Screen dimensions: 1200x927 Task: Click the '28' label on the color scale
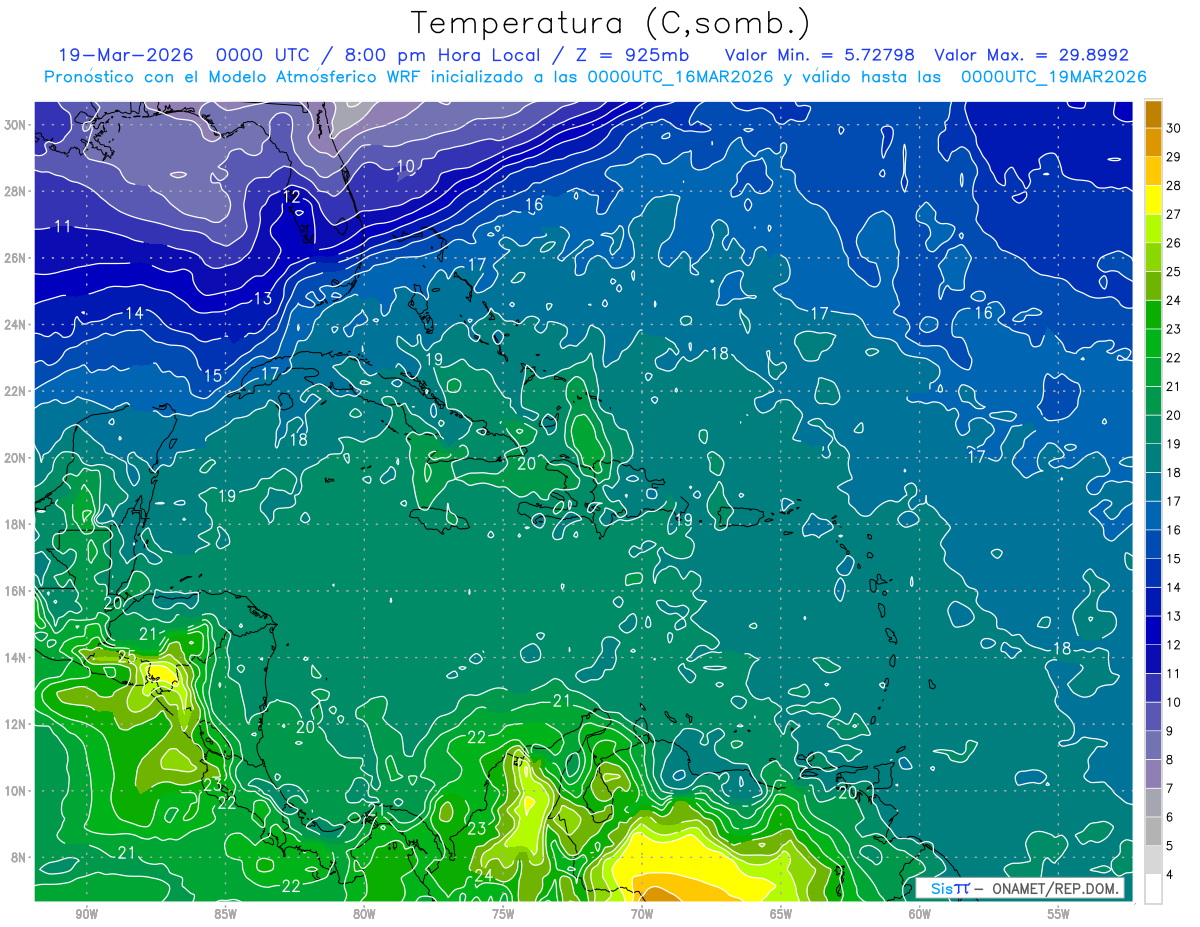pyautogui.click(x=1173, y=185)
